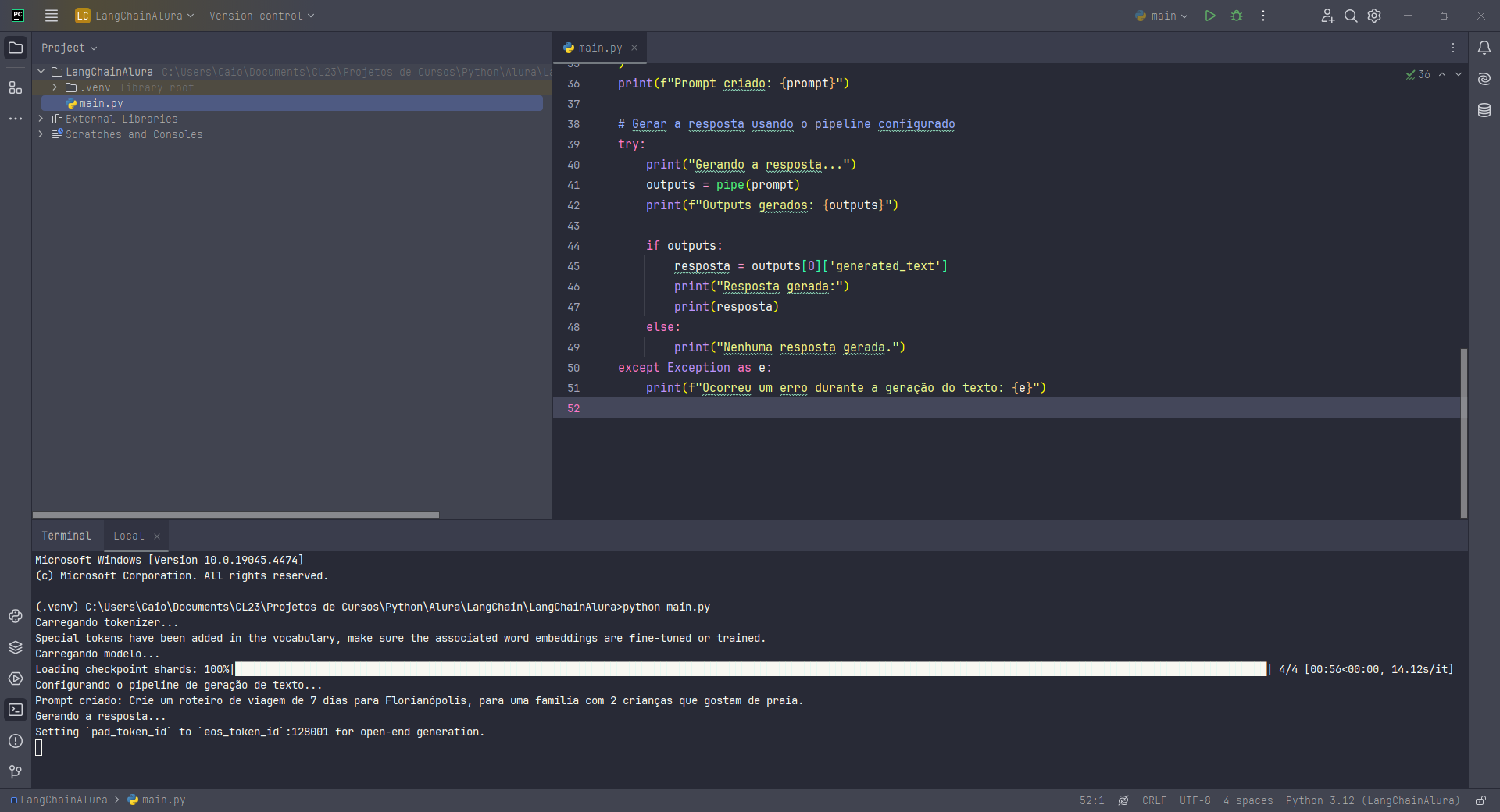Open the Project view dropdown
Viewport: 1500px width, 812px height.
click(x=70, y=48)
